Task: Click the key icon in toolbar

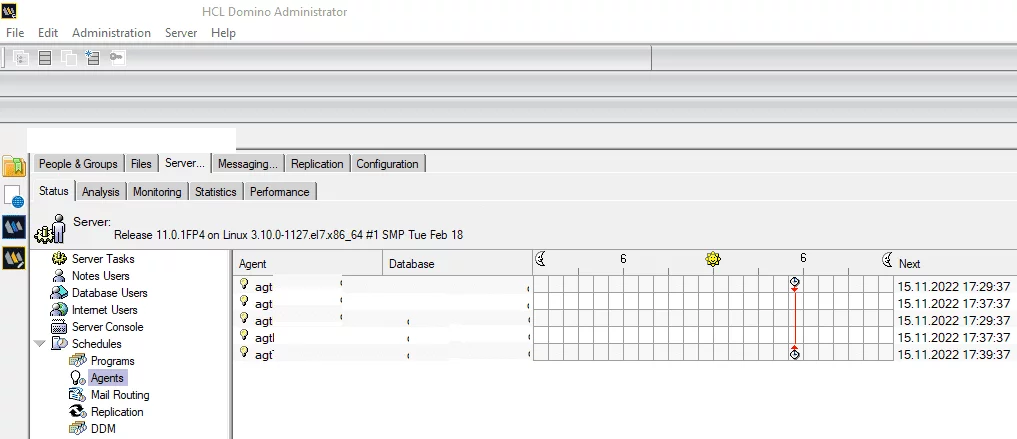Action: [117, 58]
